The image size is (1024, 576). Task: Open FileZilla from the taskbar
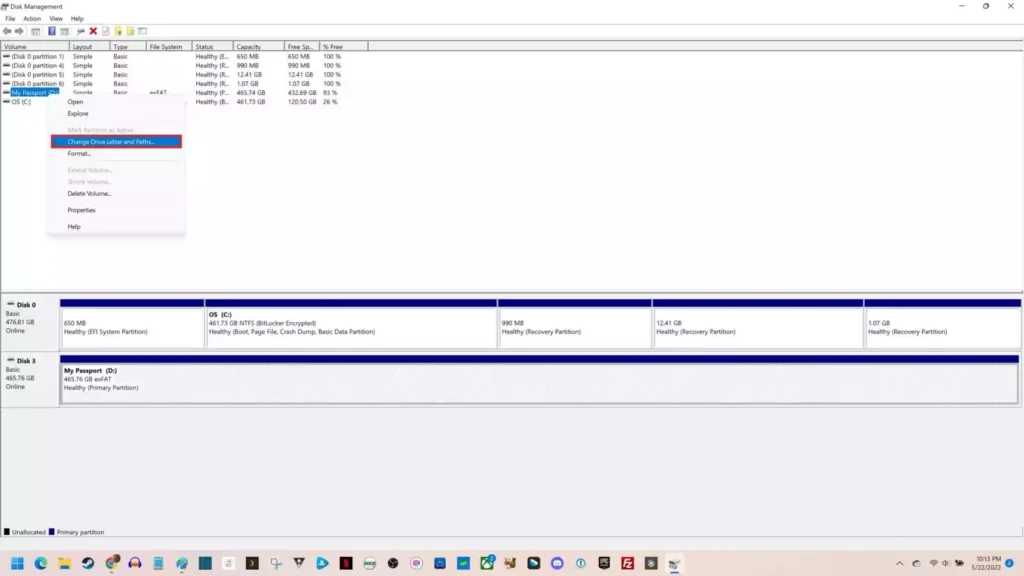point(628,563)
